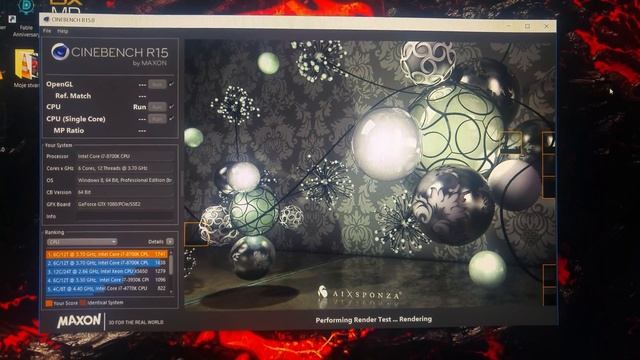Click the MAXON logo
Image resolution: width=640 pixels, height=360 pixels.
[x=79, y=320]
